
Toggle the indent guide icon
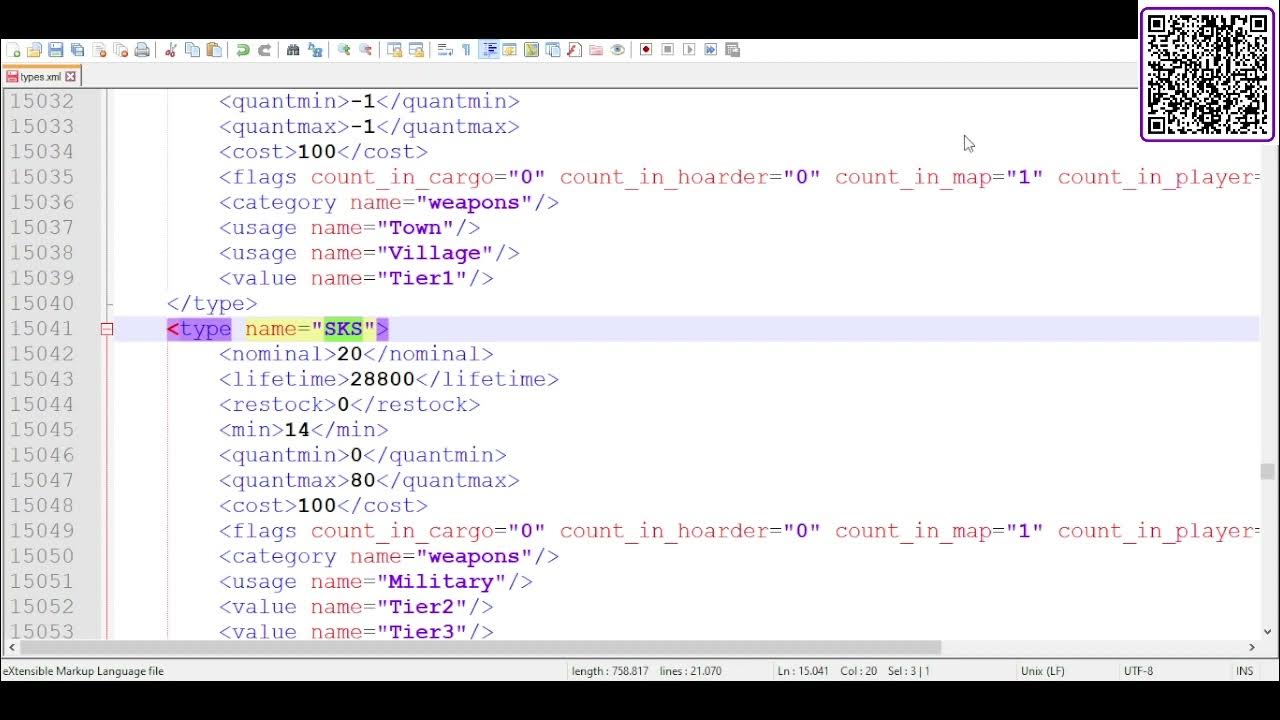pos(489,50)
